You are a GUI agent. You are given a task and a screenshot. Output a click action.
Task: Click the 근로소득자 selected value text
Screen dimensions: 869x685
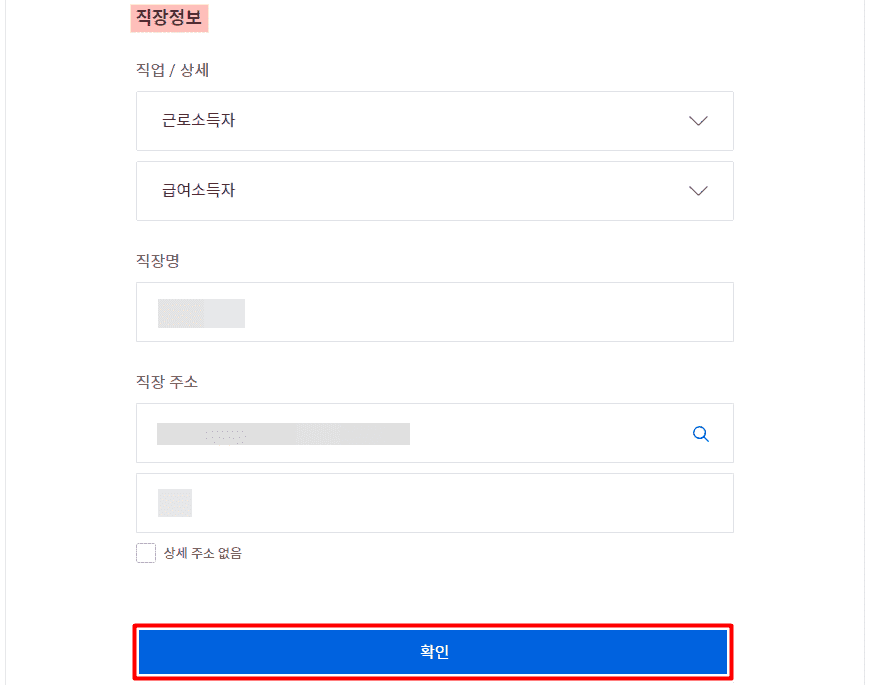point(198,121)
